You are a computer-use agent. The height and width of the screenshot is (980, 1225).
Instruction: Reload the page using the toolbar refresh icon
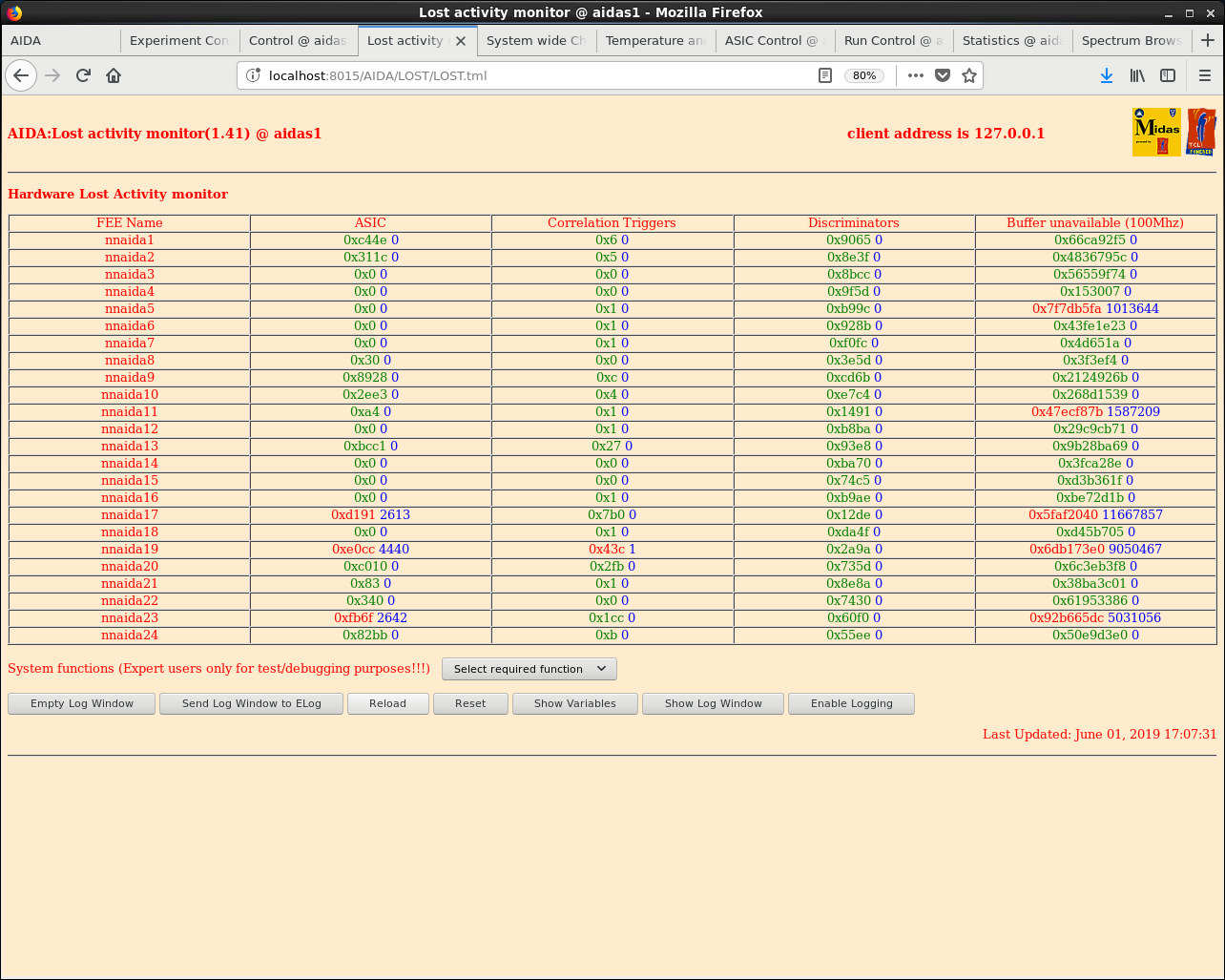pyautogui.click(x=83, y=75)
